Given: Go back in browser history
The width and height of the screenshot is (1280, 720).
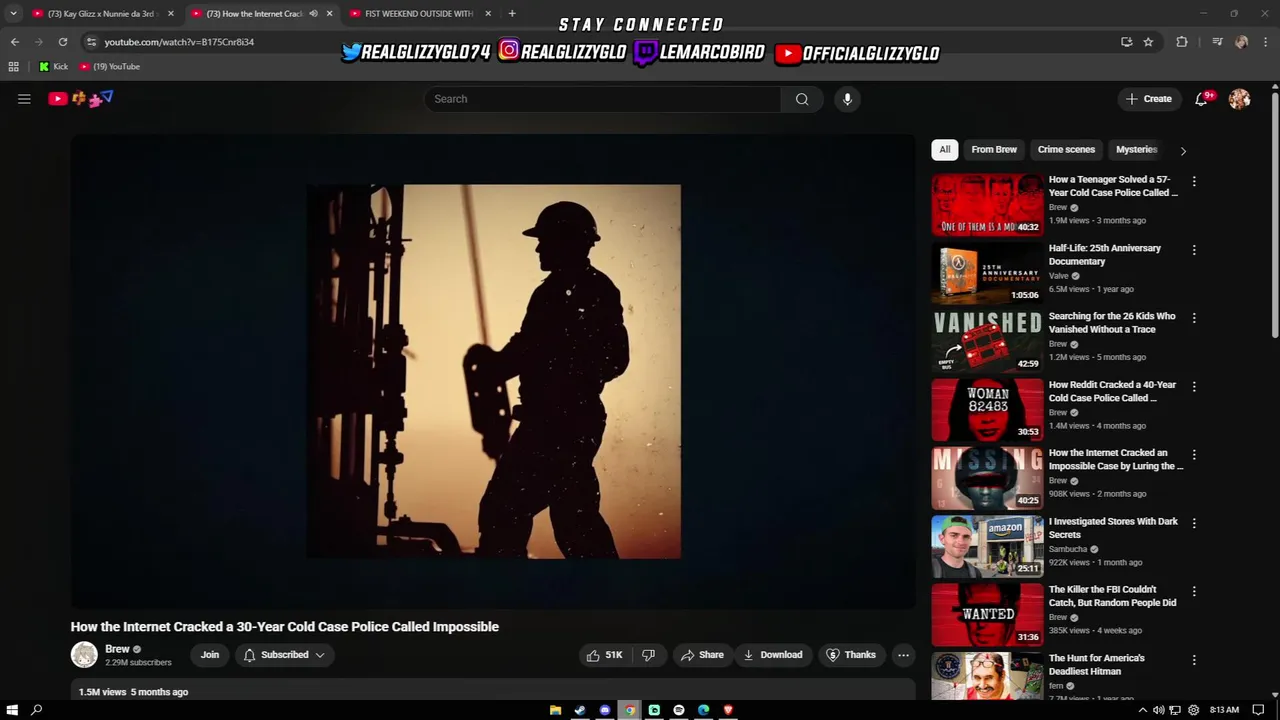Looking at the screenshot, I should pos(15,42).
